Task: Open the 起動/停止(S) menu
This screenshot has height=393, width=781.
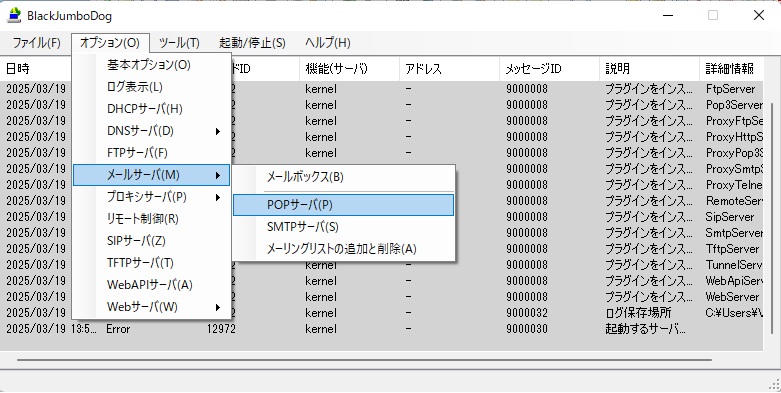Action: (x=252, y=43)
